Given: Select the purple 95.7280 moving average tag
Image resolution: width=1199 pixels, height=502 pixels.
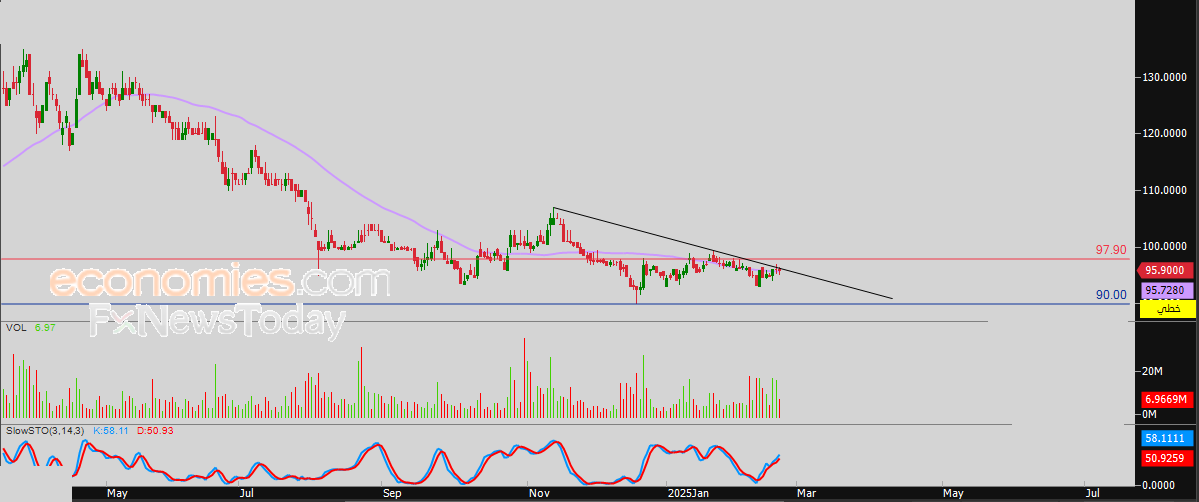Looking at the screenshot, I should [x=1167, y=291].
